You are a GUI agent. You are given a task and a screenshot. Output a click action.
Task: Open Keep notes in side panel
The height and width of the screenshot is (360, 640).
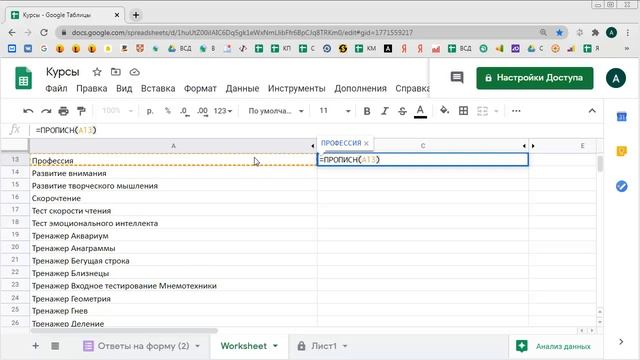pyautogui.click(x=621, y=151)
